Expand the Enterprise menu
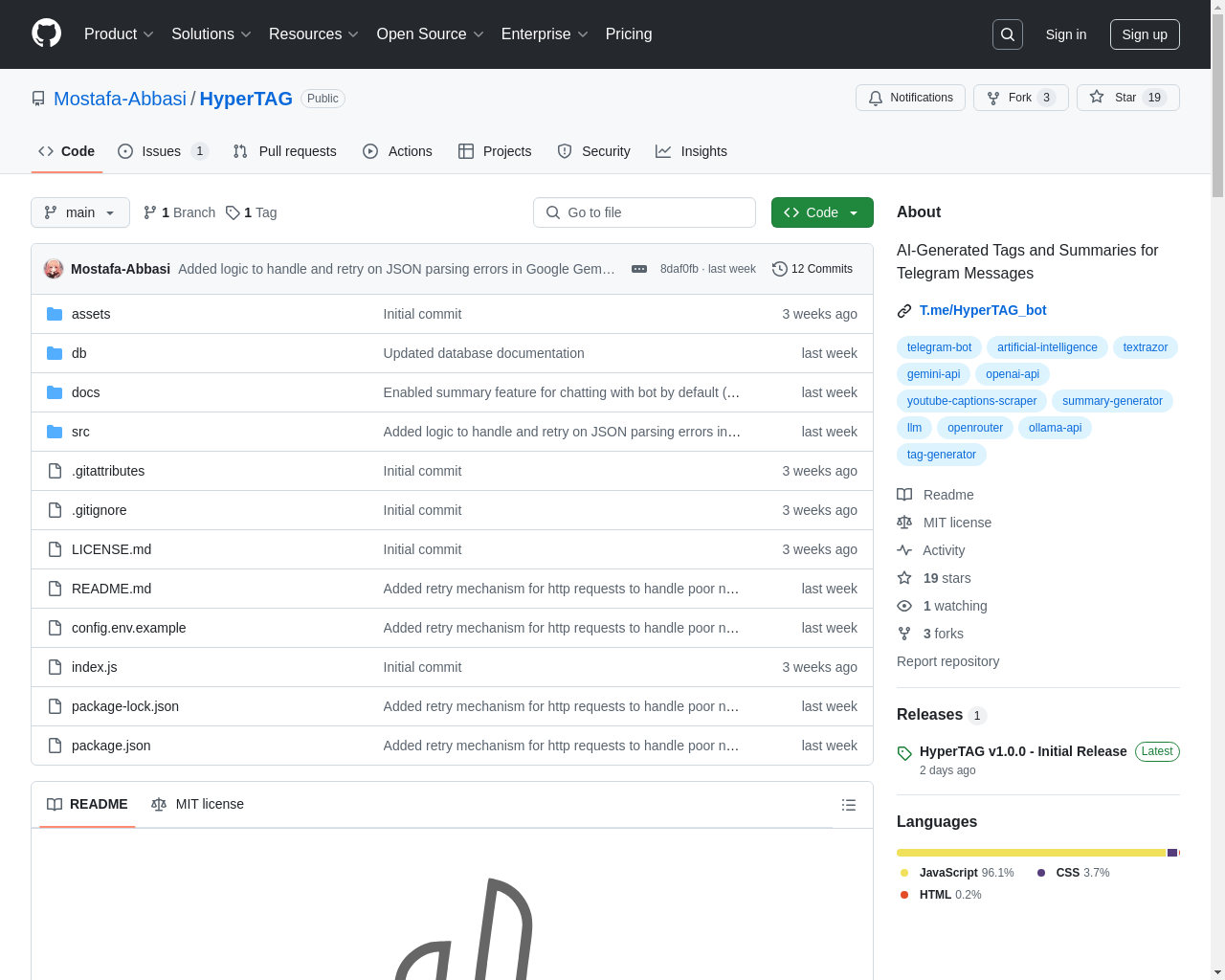Screen dimensions: 1225x980 545,34
